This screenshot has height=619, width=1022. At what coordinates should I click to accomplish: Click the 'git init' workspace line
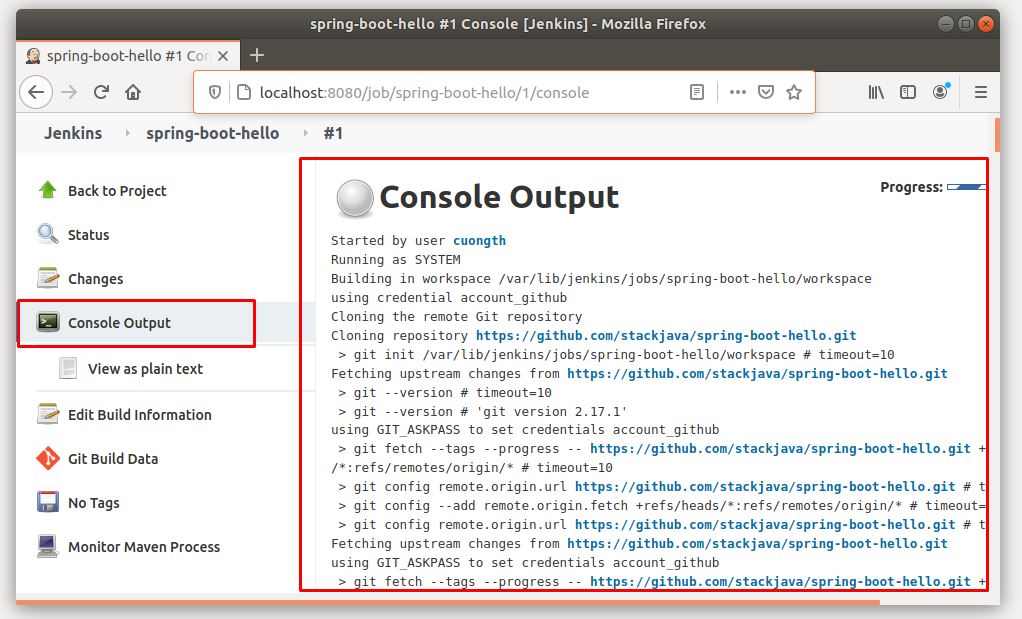(x=616, y=354)
